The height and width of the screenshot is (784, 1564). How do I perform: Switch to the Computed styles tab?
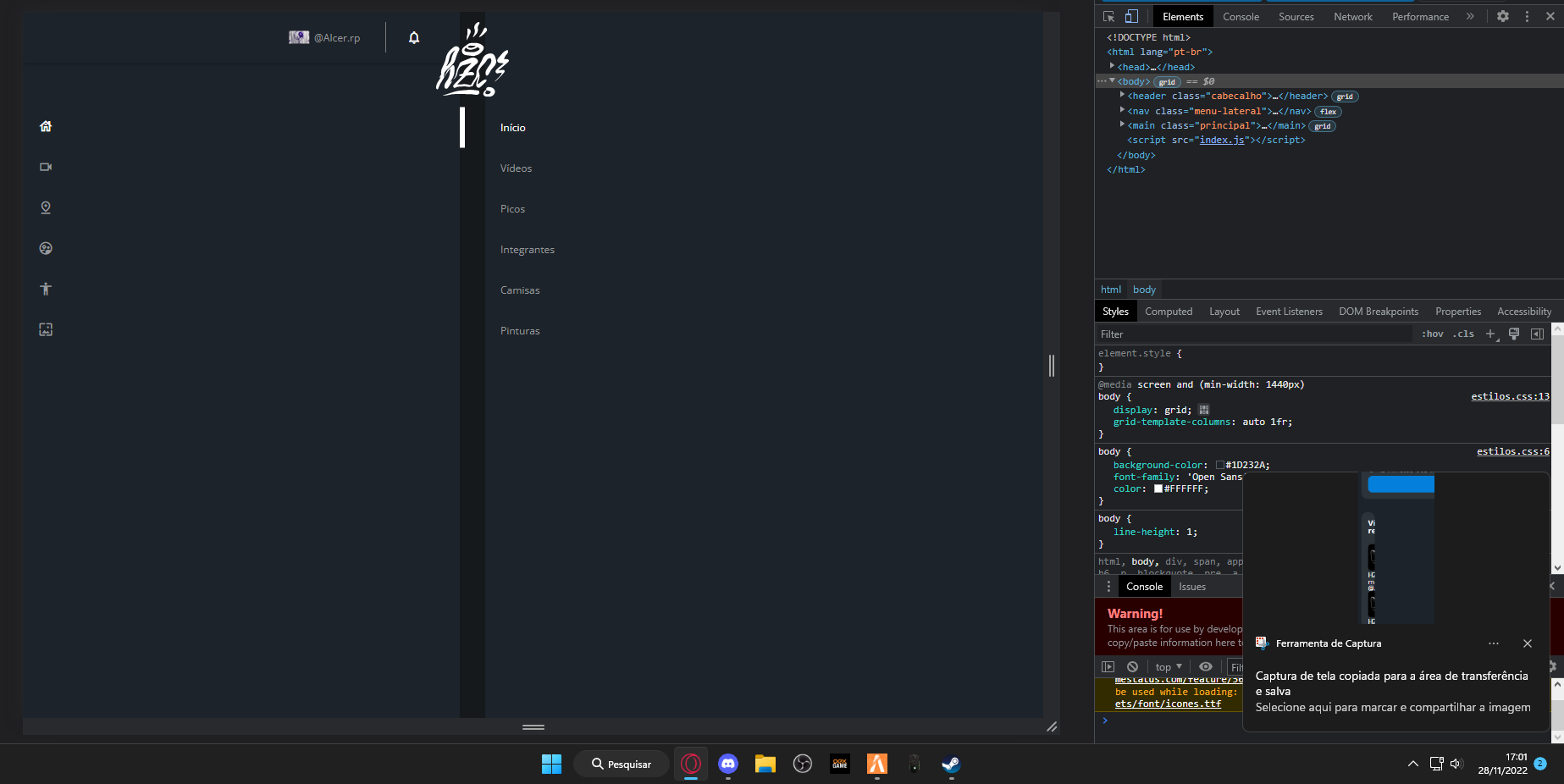1169,312
